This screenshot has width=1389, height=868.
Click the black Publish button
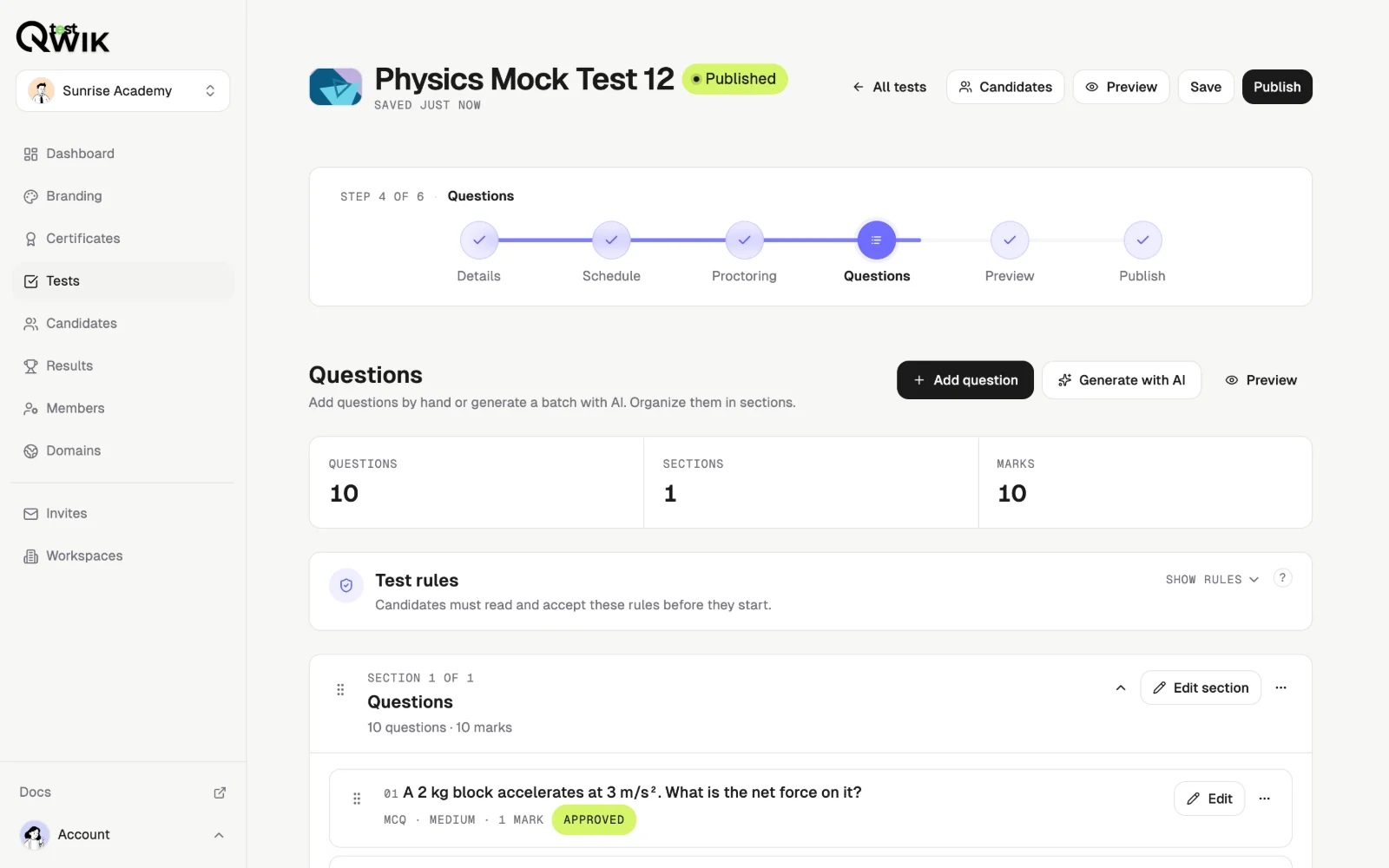(x=1277, y=87)
